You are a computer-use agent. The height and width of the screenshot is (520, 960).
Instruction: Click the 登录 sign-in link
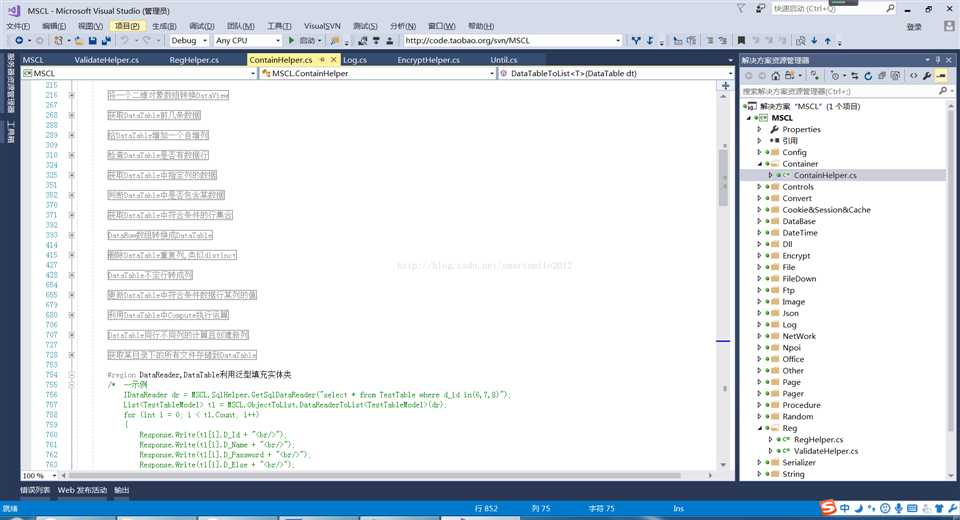914,26
